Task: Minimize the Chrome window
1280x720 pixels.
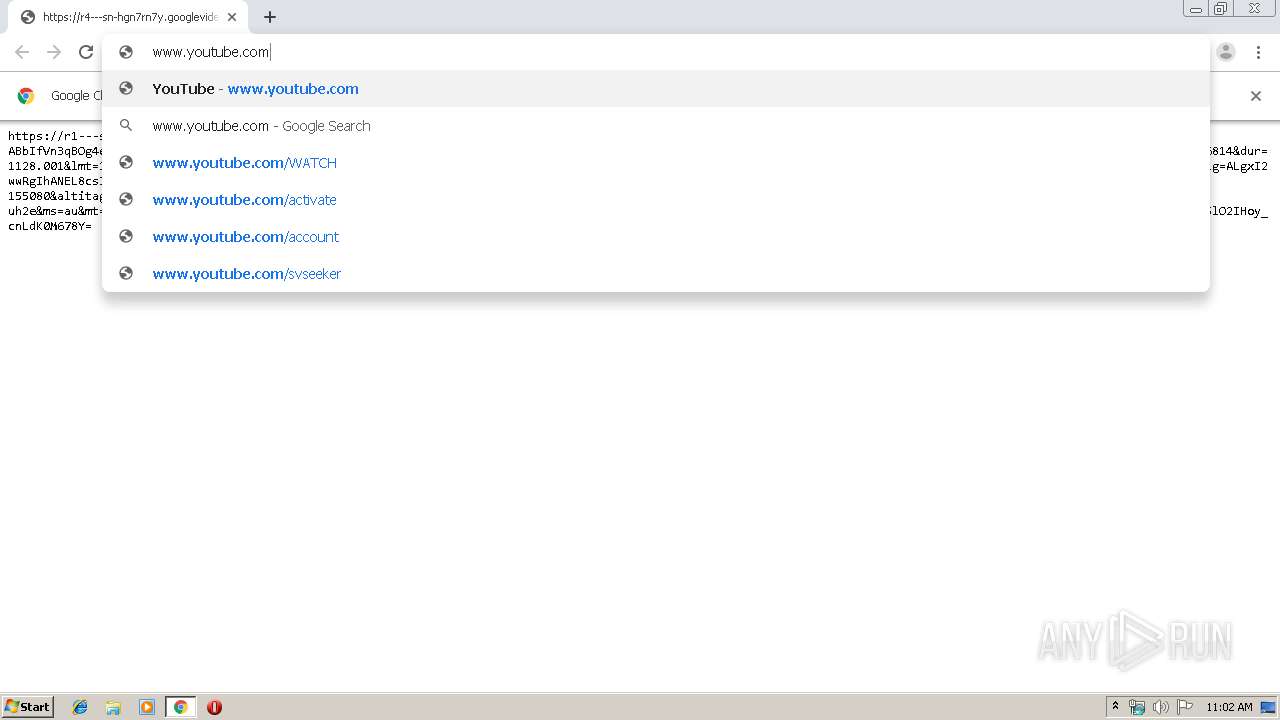Action: click(x=1196, y=9)
